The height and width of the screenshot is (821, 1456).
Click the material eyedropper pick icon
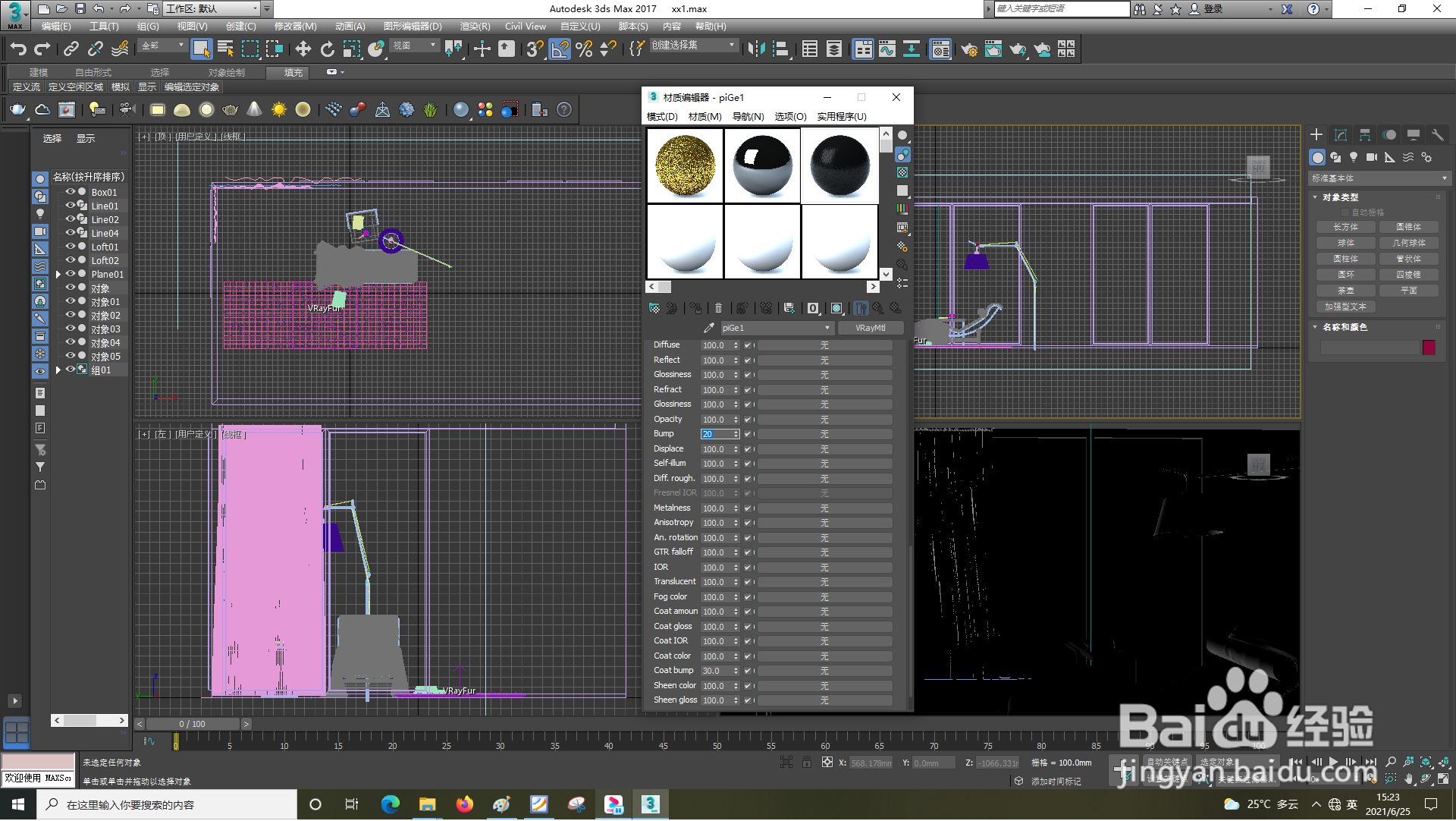point(708,328)
